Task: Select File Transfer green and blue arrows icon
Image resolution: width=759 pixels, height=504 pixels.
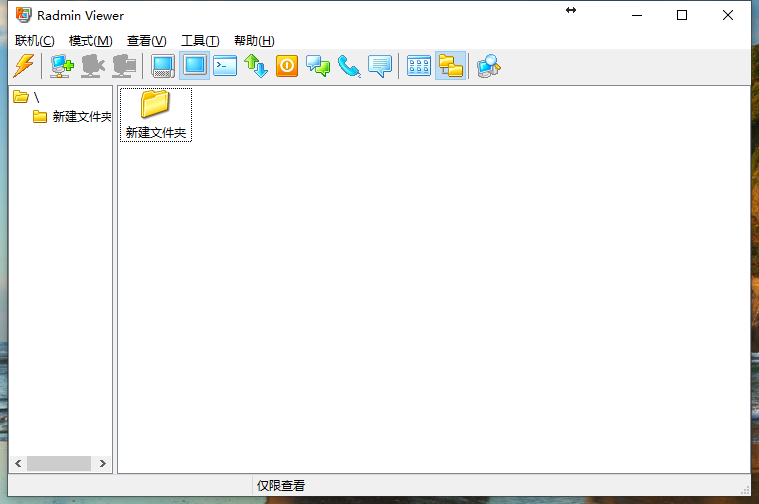Action: point(256,65)
